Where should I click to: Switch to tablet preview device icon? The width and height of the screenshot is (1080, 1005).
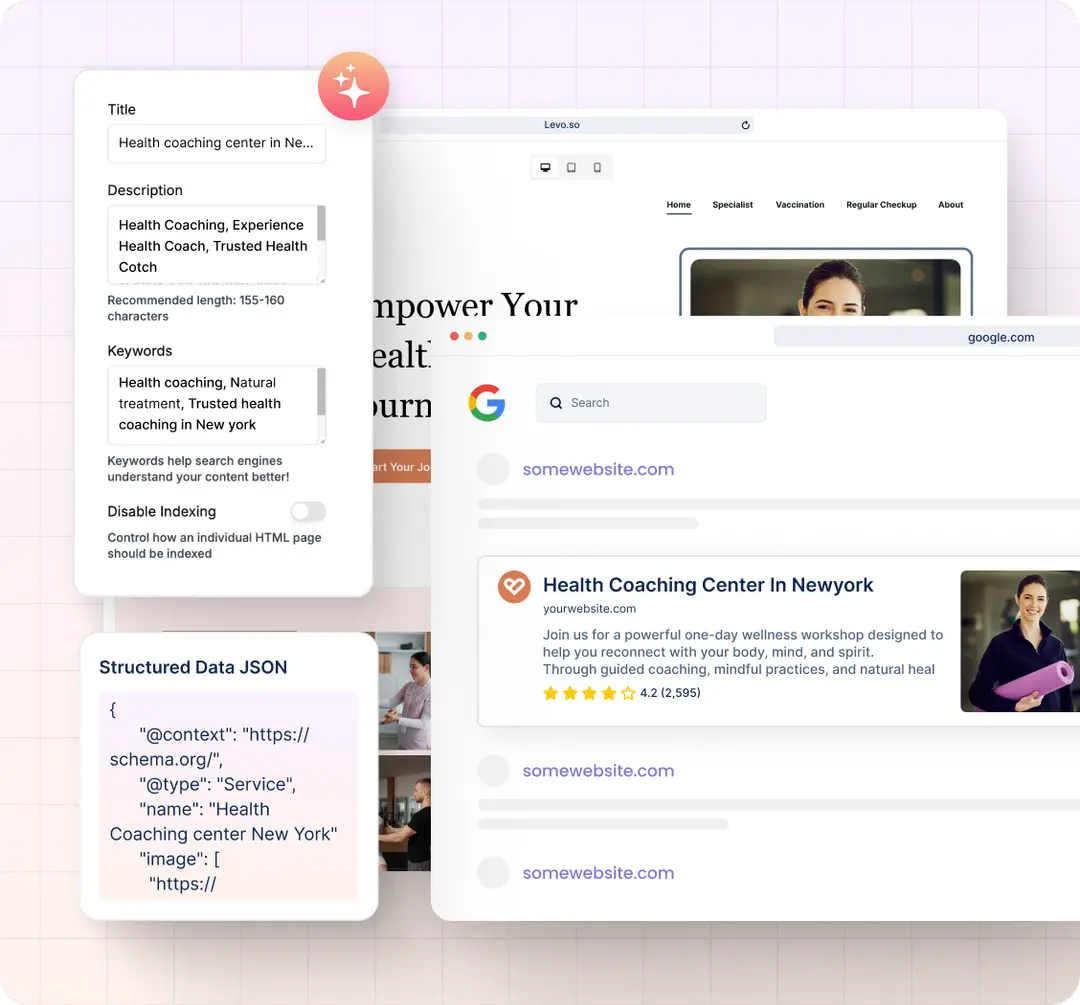pos(571,167)
